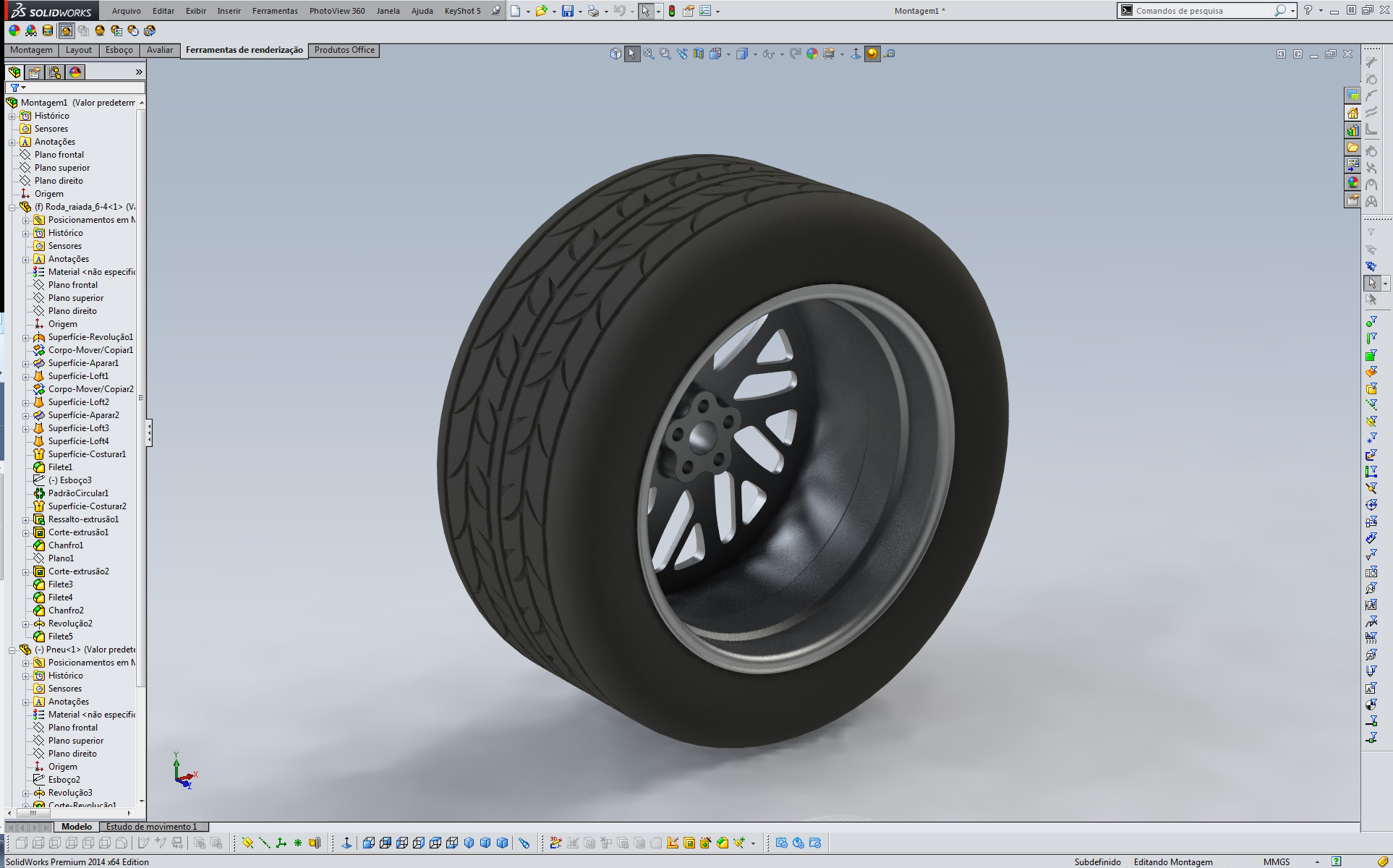Switch to the Avaliar tab
Image resolution: width=1393 pixels, height=868 pixels.
(160, 50)
